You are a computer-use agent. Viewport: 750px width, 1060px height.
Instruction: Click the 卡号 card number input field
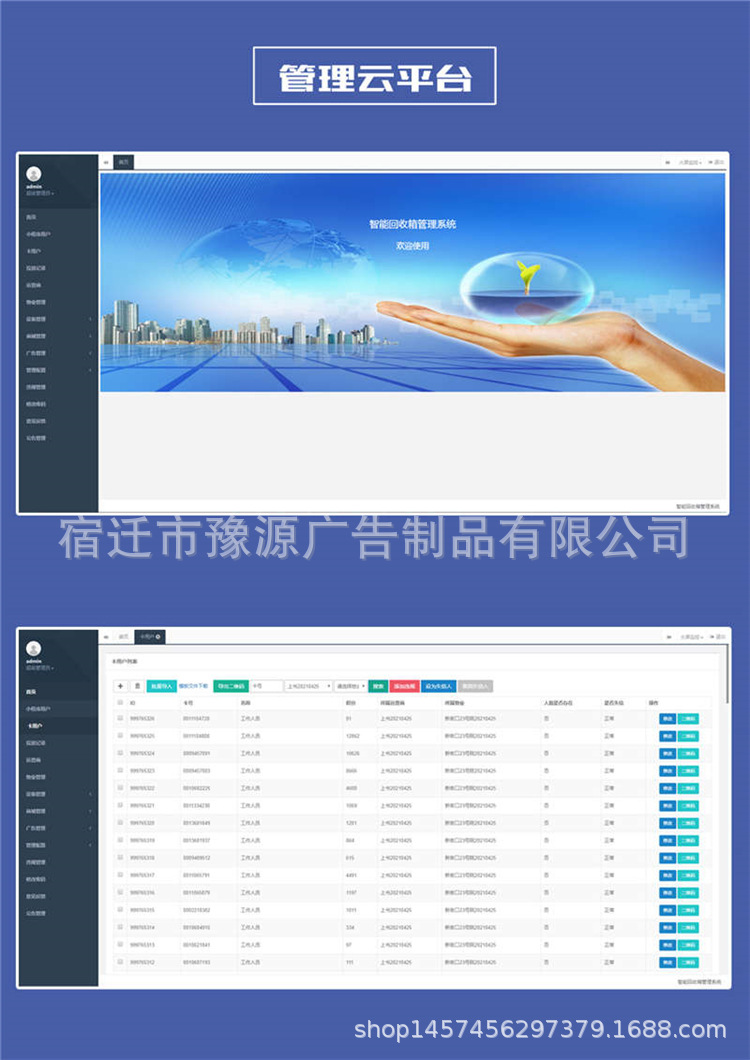point(266,686)
